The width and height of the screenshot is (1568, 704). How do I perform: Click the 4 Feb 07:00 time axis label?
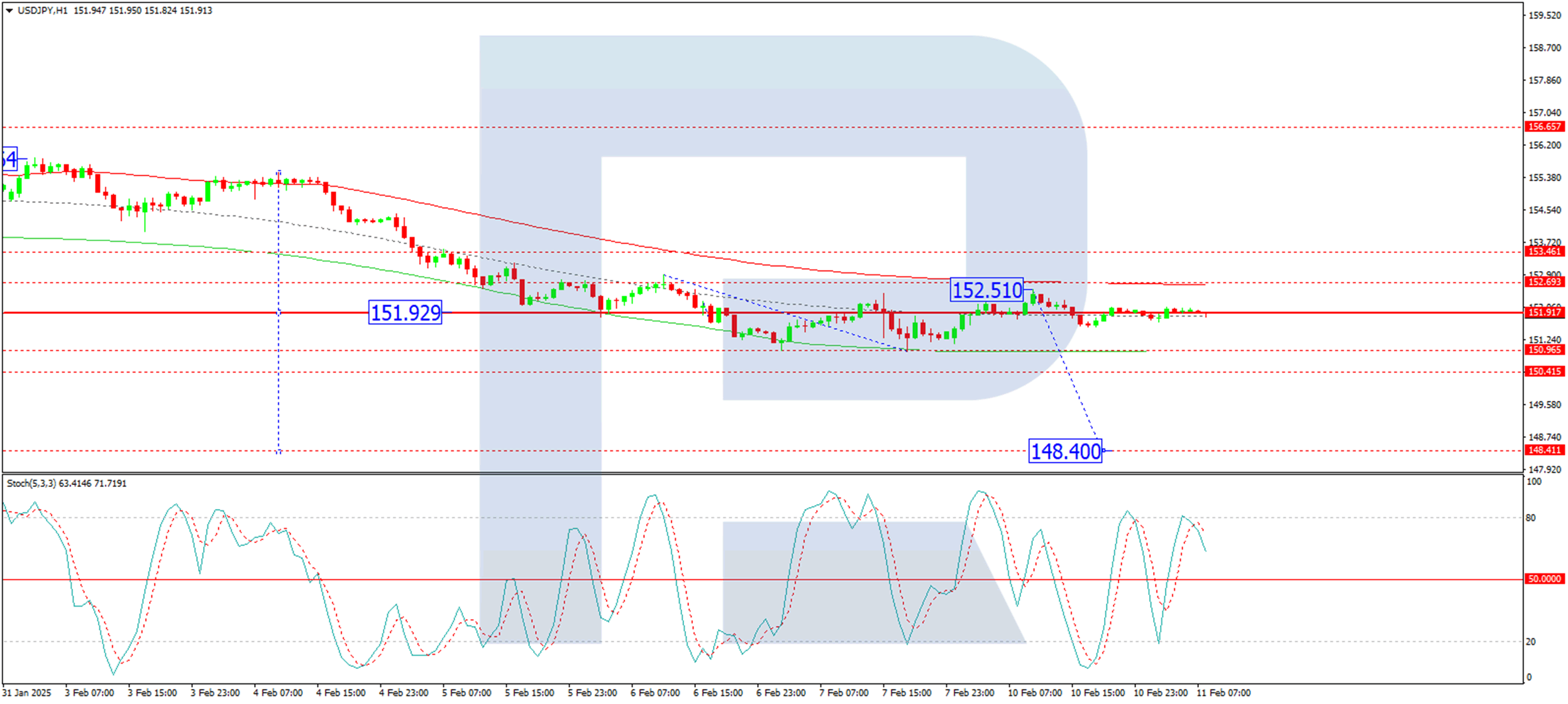coord(279,693)
